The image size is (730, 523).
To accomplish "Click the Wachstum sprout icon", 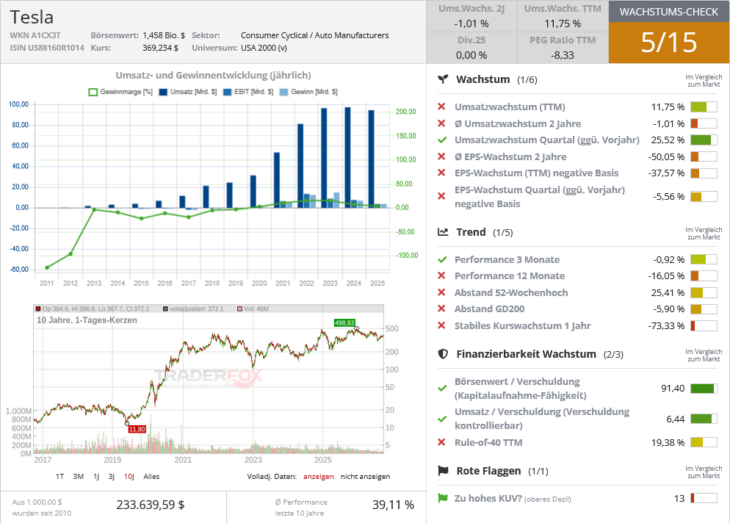I will click(443, 79).
